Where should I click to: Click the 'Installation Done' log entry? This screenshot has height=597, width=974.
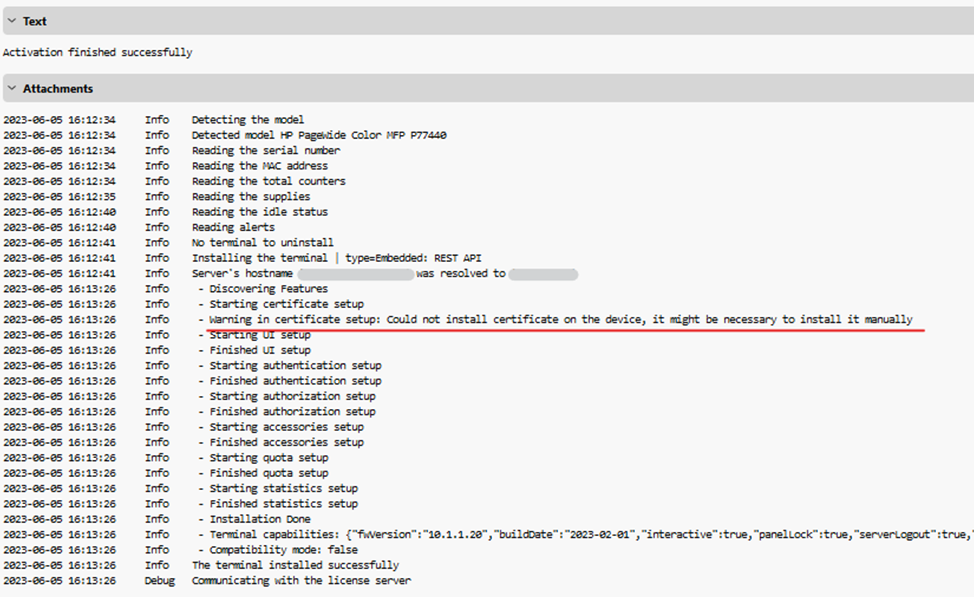[x=255, y=519]
